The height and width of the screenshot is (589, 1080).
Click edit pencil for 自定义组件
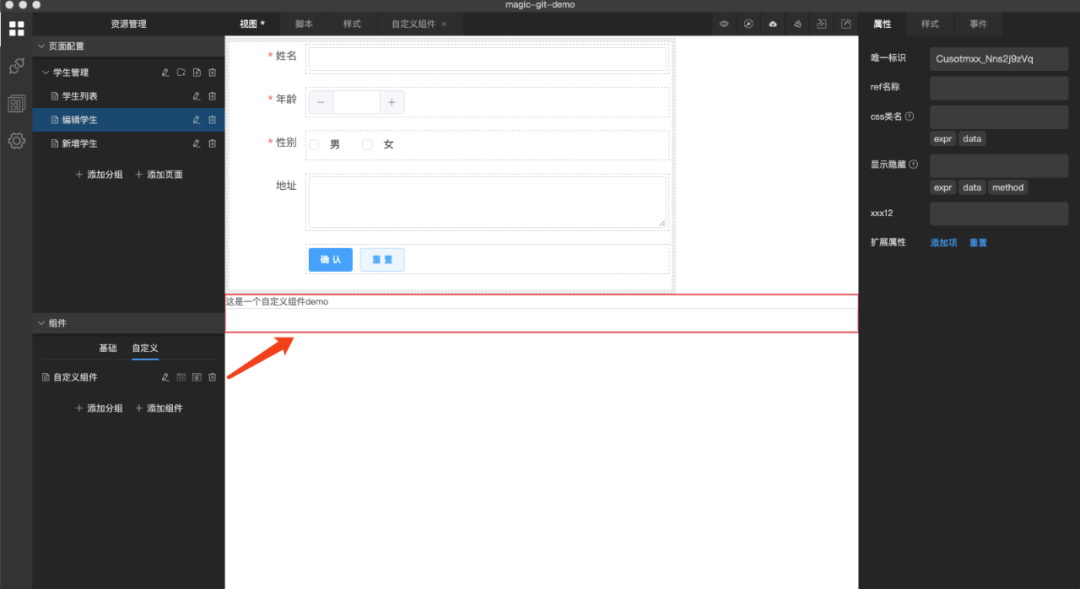pos(165,378)
